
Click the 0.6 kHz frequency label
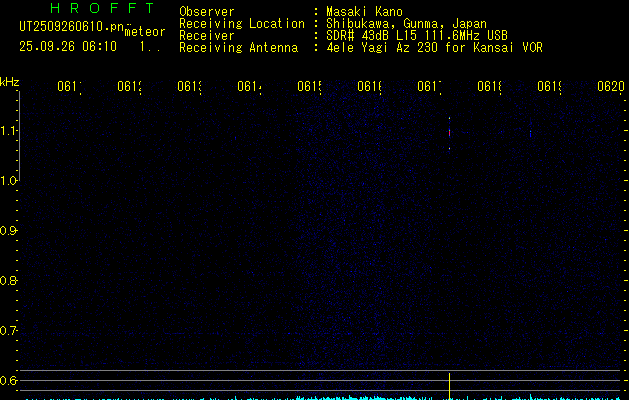click(x=8, y=380)
